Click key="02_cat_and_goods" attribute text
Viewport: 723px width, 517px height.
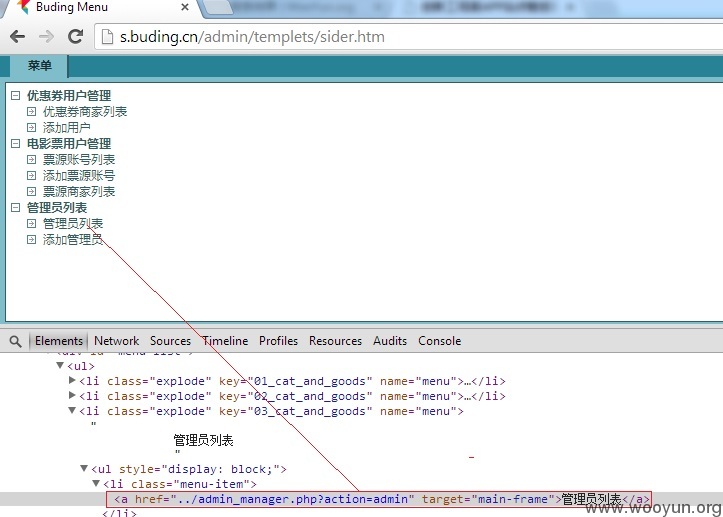[x=296, y=396]
